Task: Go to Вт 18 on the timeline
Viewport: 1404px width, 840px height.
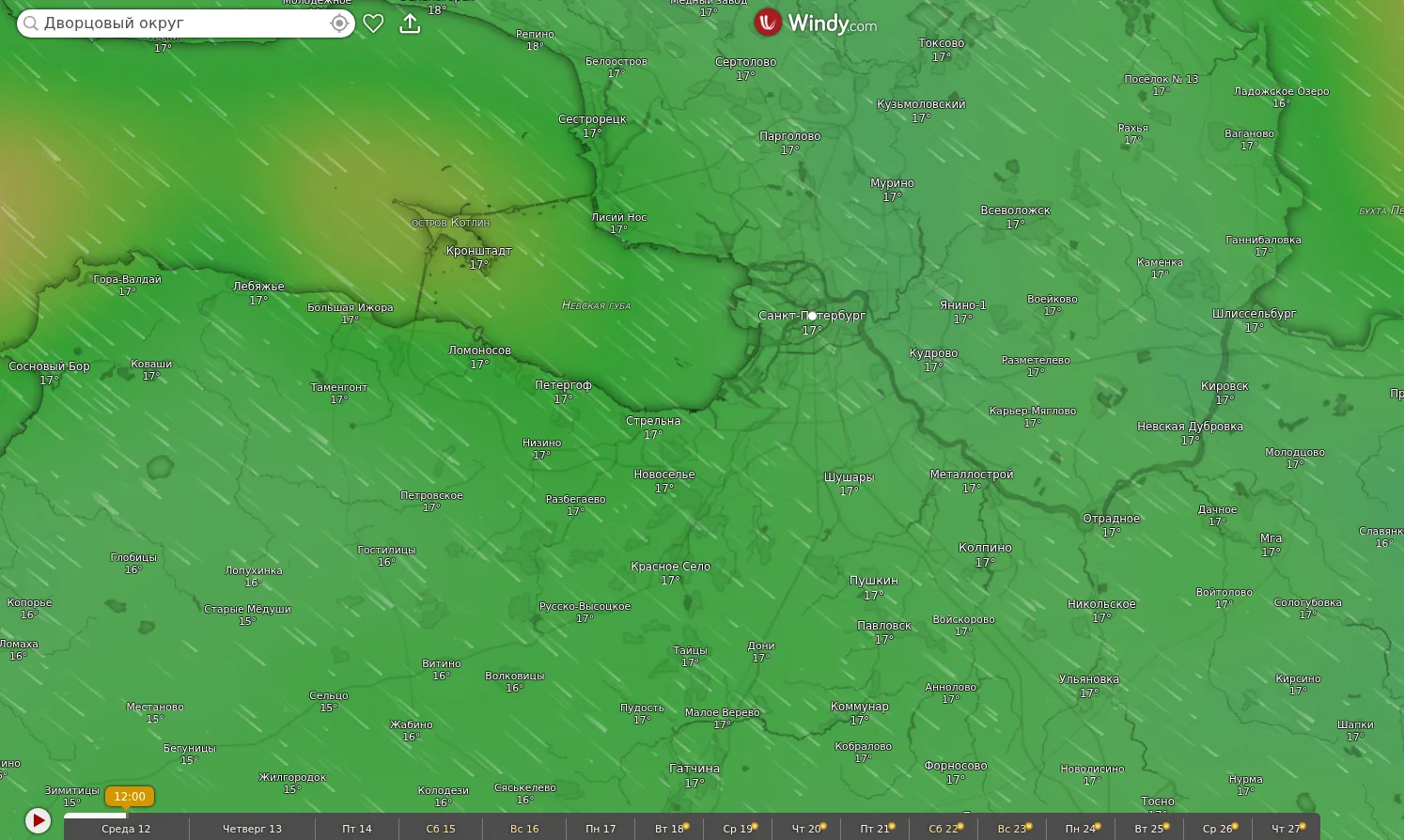Action: coord(669,829)
